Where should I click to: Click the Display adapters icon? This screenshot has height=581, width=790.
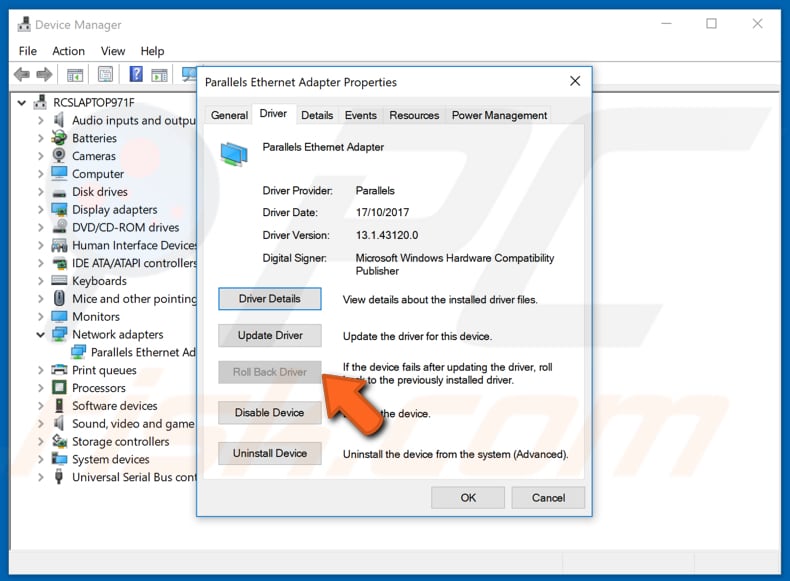tap(59, 209)
